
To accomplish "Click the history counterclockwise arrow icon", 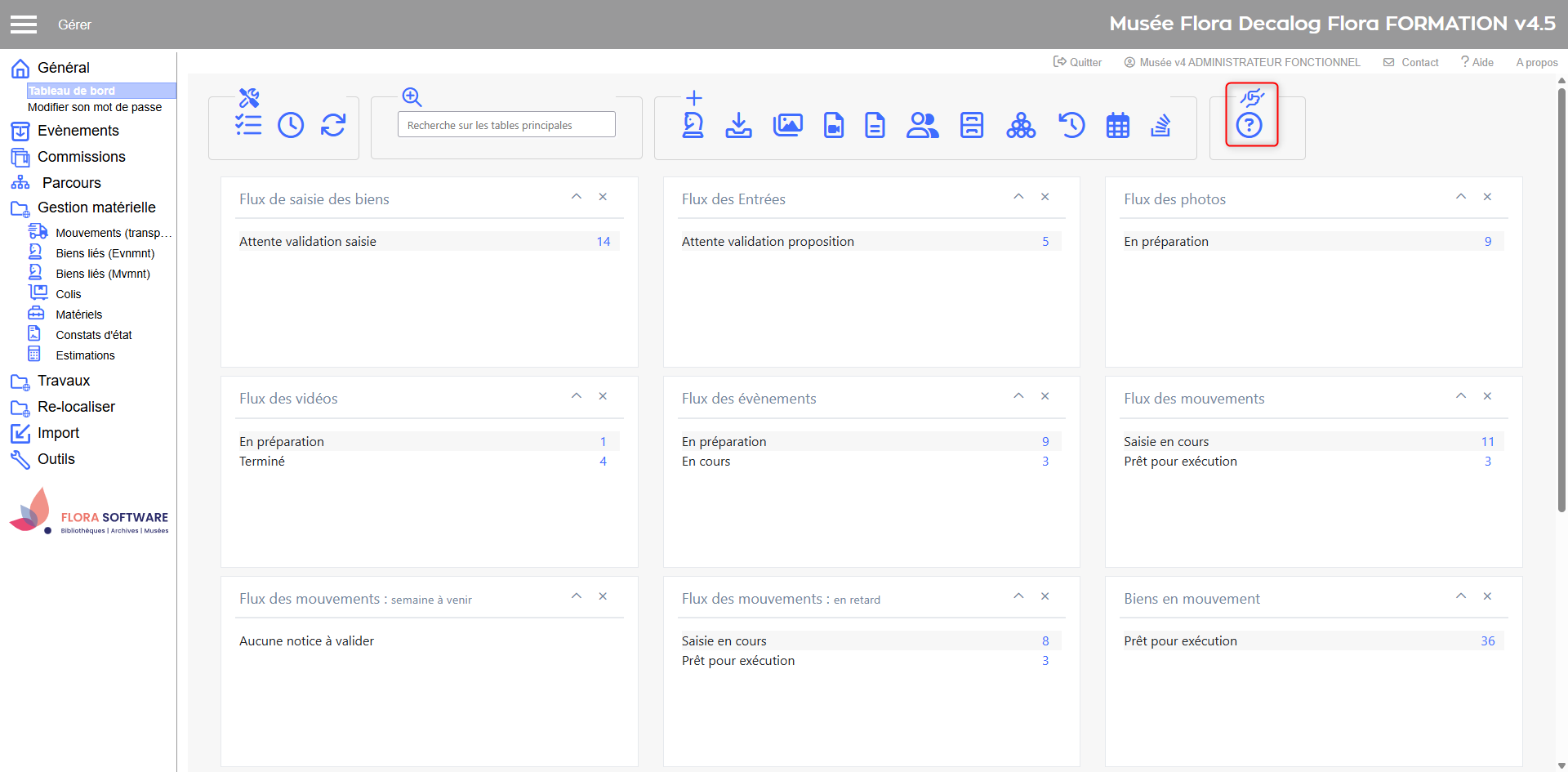I will [1071, 125].
